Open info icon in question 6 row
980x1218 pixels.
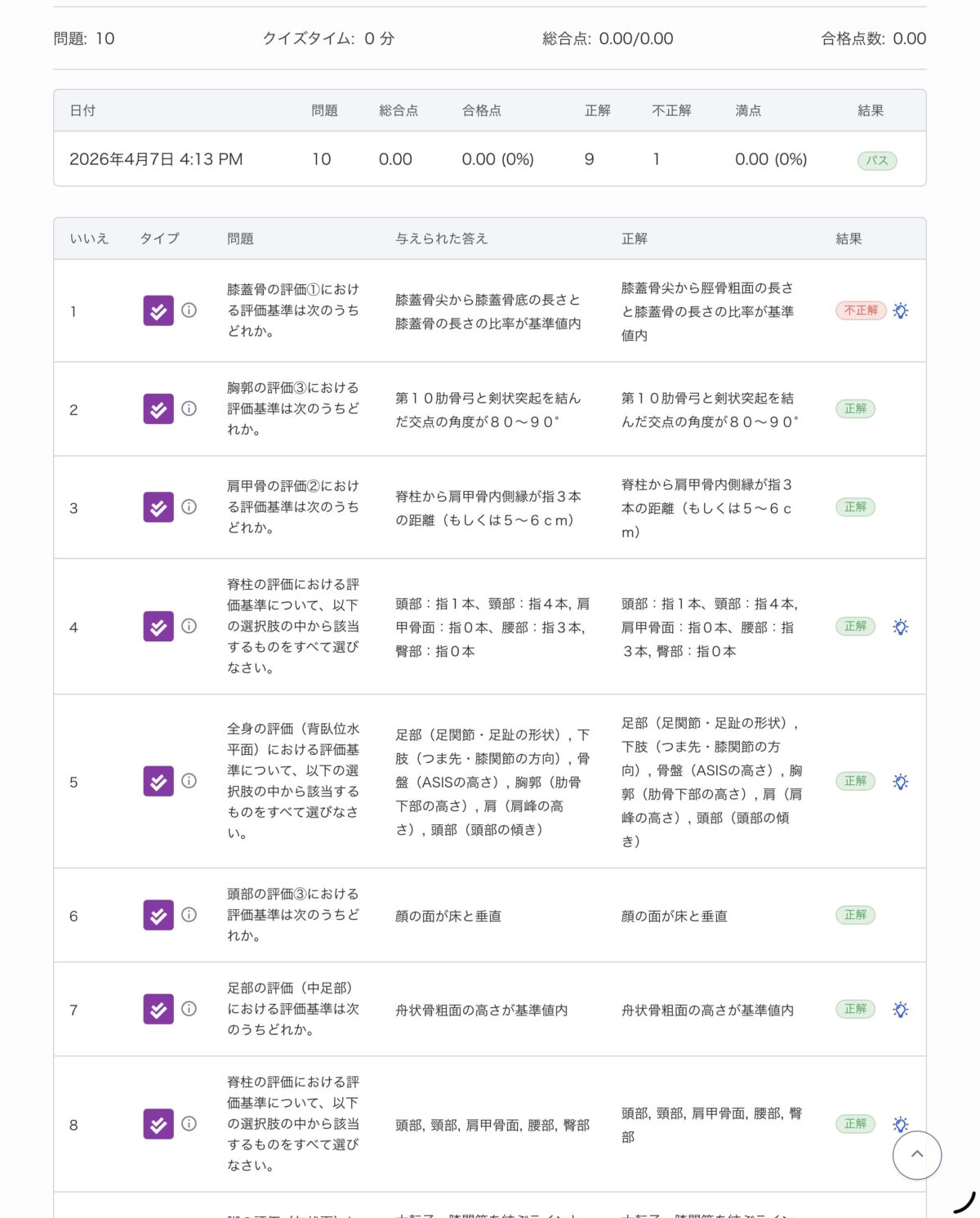point(189,915)
